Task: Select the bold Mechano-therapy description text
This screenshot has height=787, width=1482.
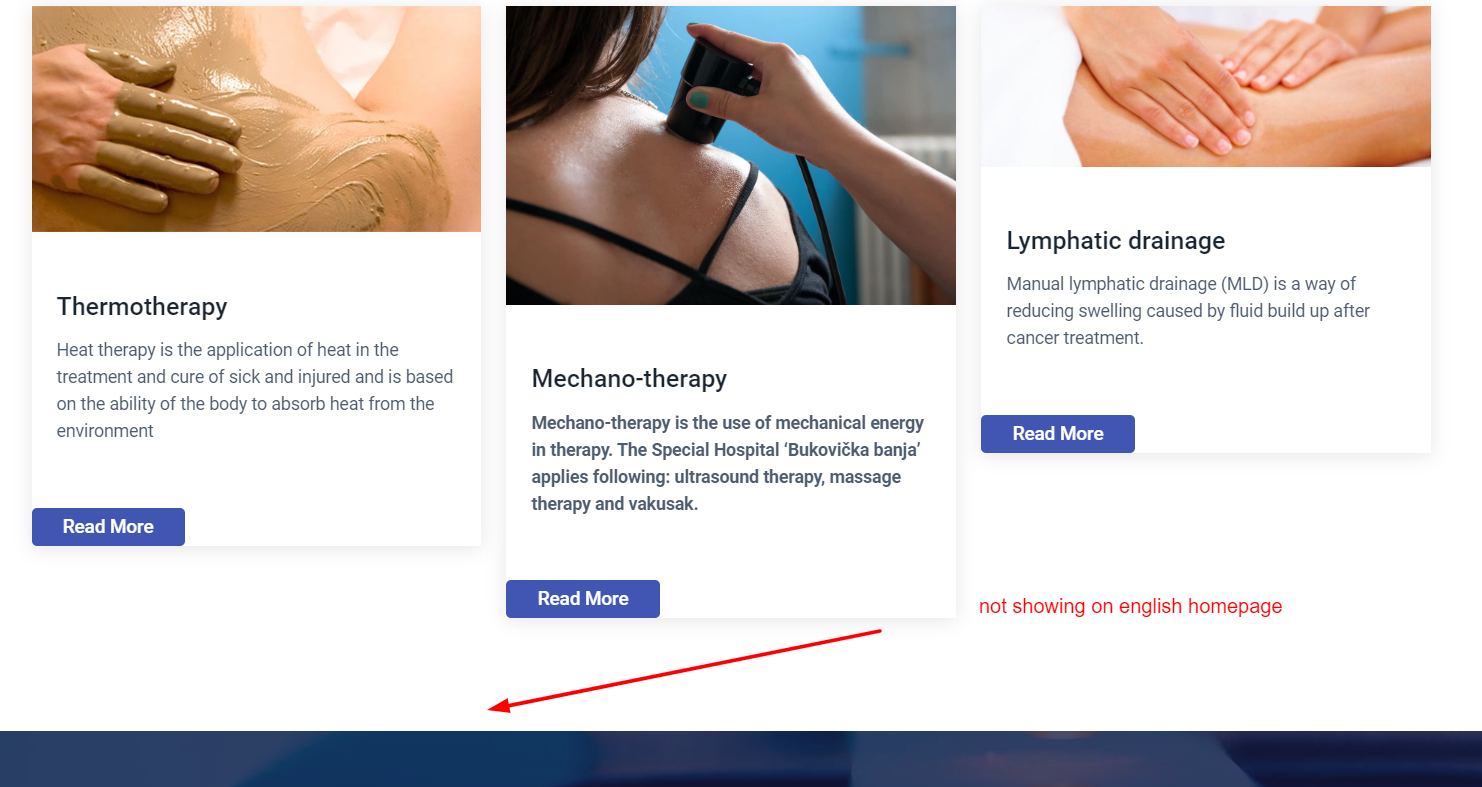Action: (728, 463)
